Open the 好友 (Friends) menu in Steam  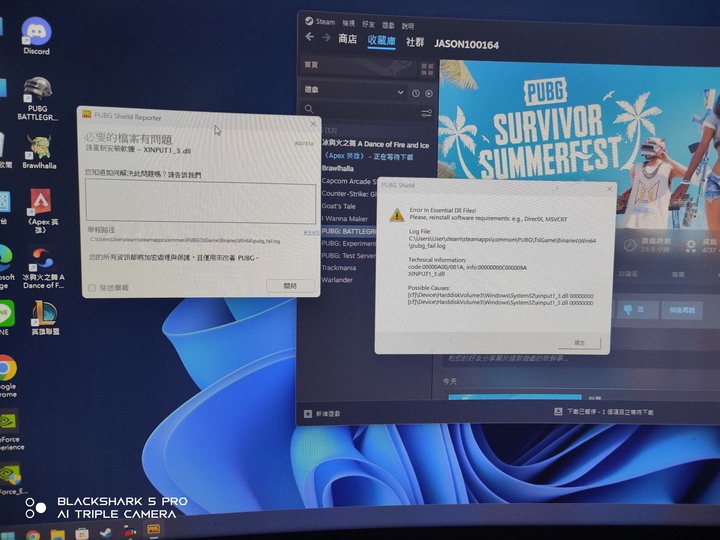point(368,24)
